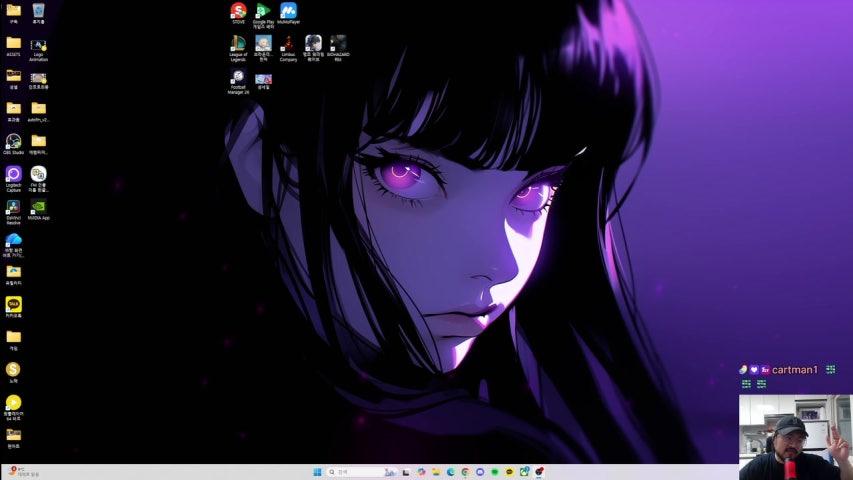Open the MuMuPlayer desktop shortcut
This screenshot has height=480, width=853.
(288, 11)
